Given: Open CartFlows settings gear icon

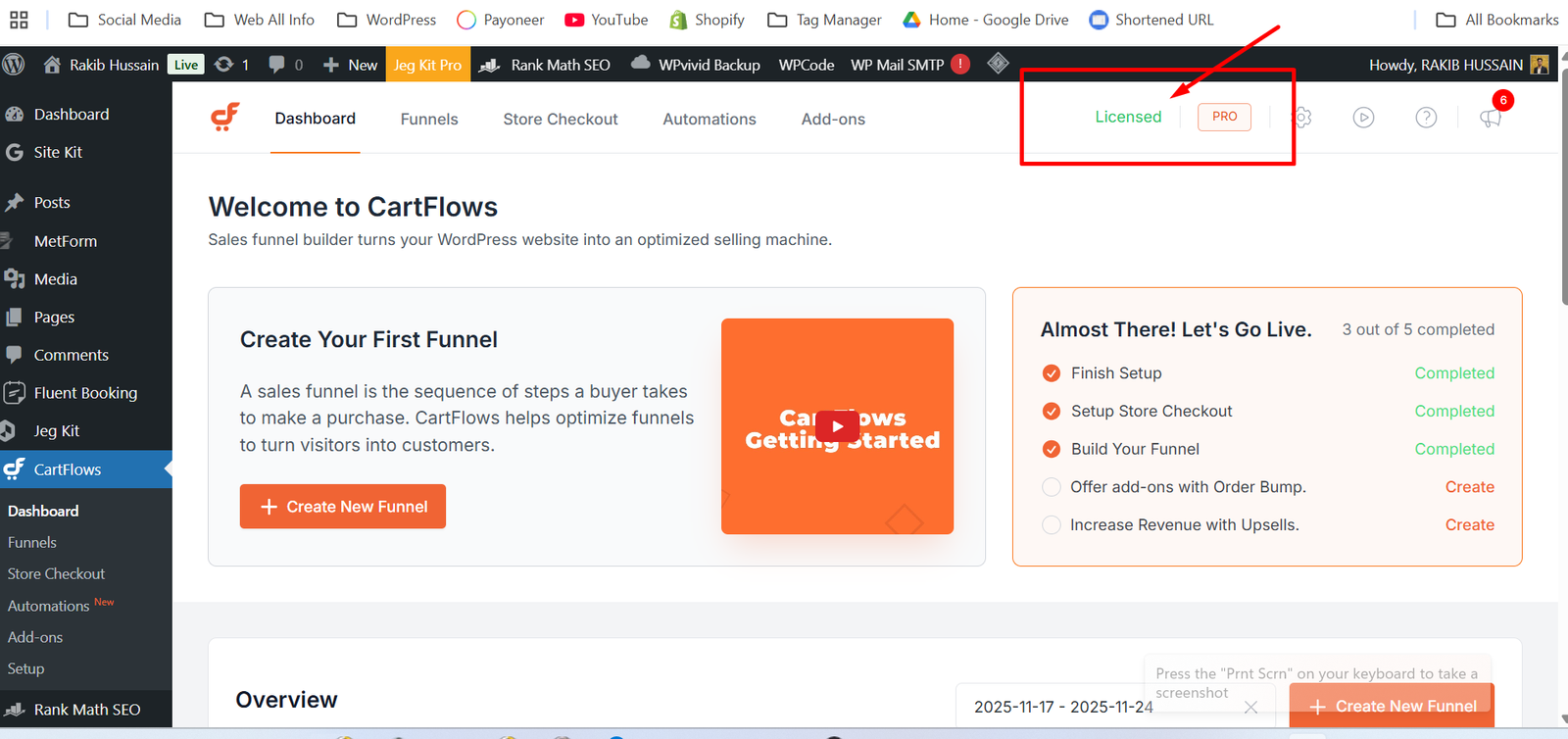Looking at the screenshot, I should pyautogui.click(x=1302, y=118).
